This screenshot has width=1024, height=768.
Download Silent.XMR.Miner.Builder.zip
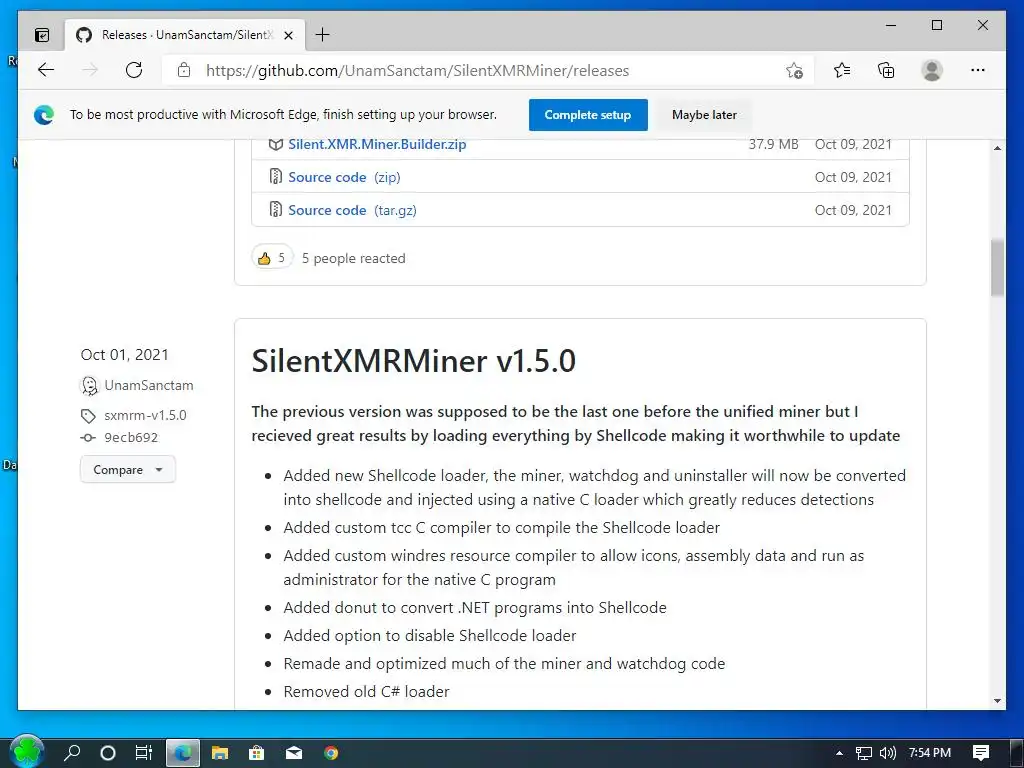coord(377,144)
